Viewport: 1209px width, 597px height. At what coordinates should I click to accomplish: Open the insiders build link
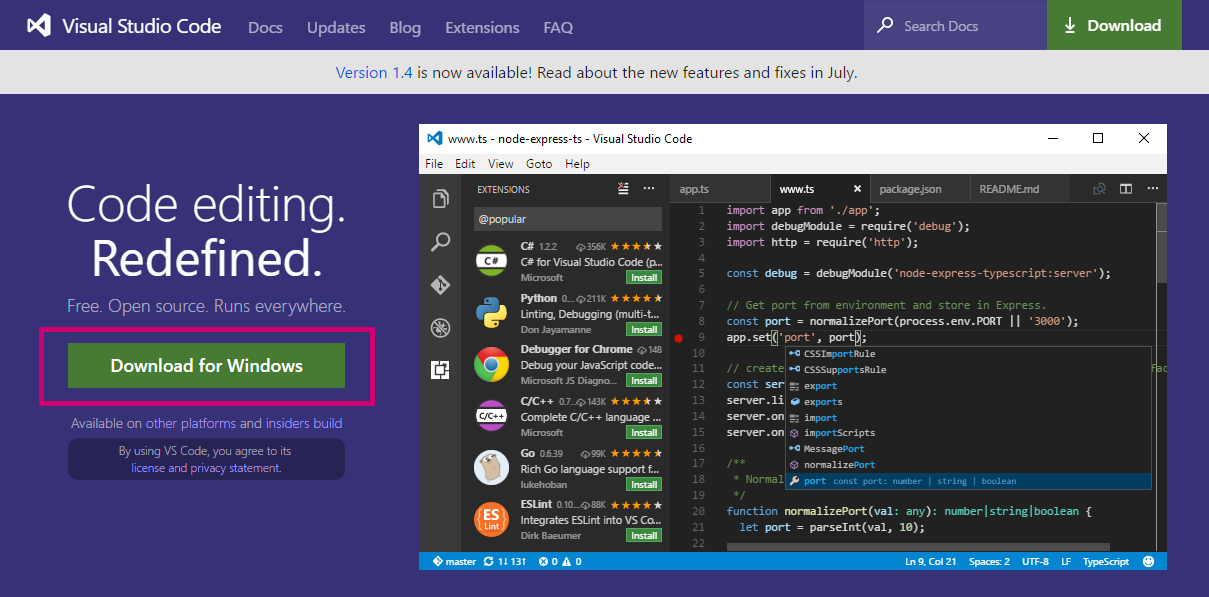304,423
